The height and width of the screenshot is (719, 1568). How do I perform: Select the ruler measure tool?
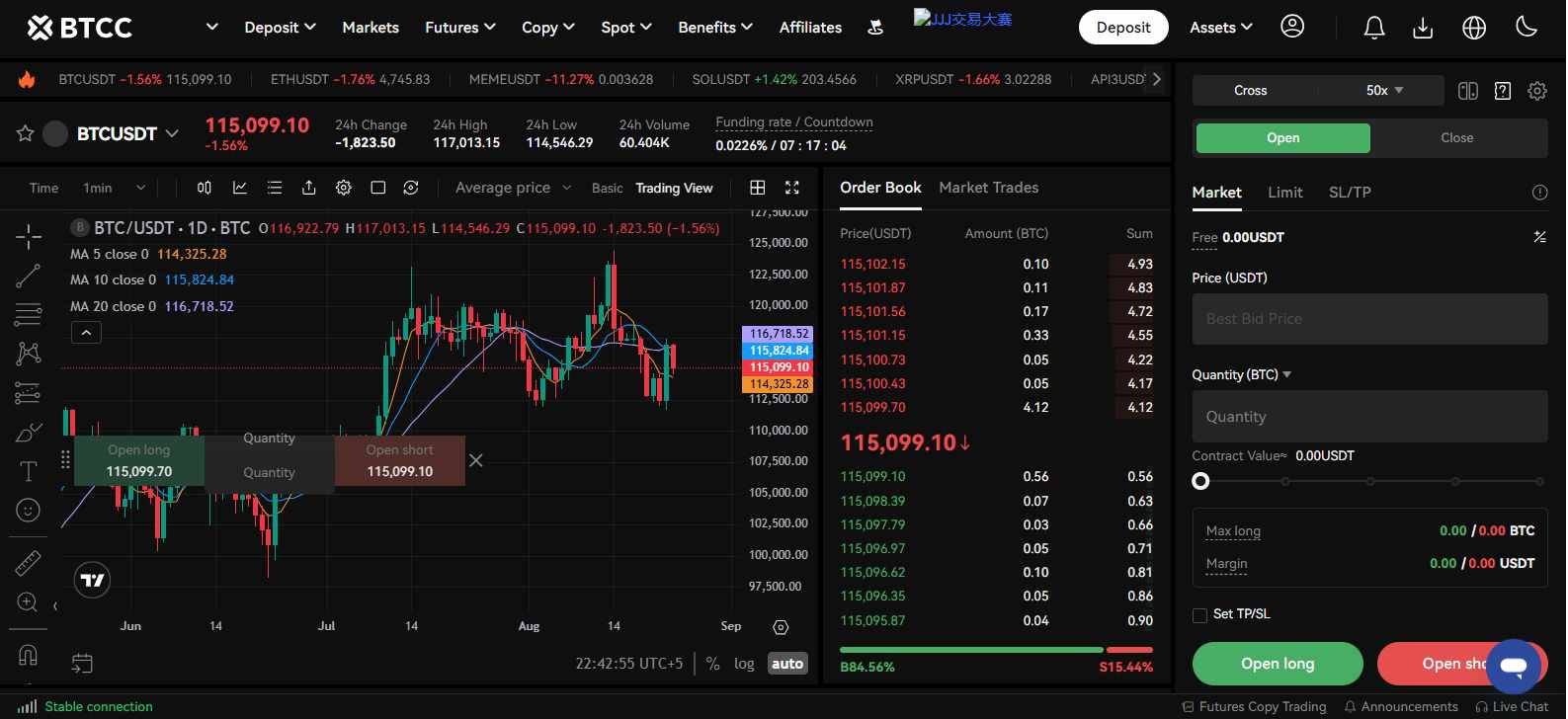coord(28,562)
